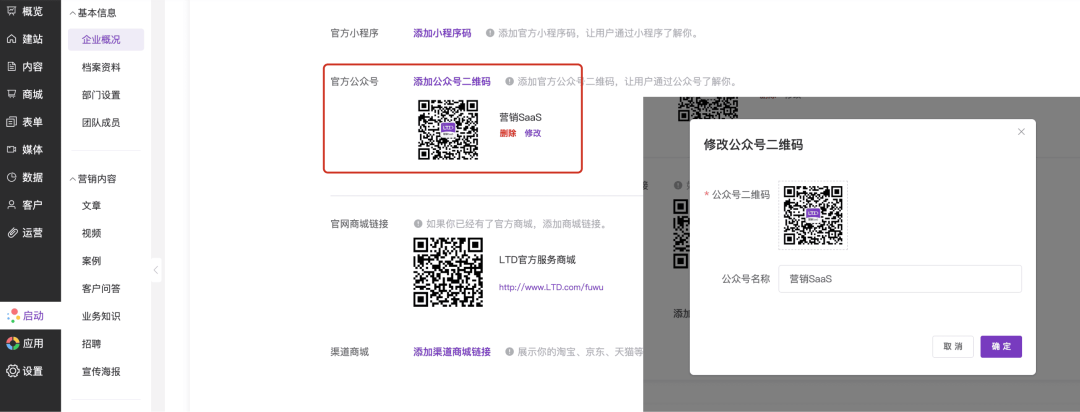Open 团队成员 menu item
This screenshot has height=412, width=1080.
pyautogui.click(x=101, y=122)
